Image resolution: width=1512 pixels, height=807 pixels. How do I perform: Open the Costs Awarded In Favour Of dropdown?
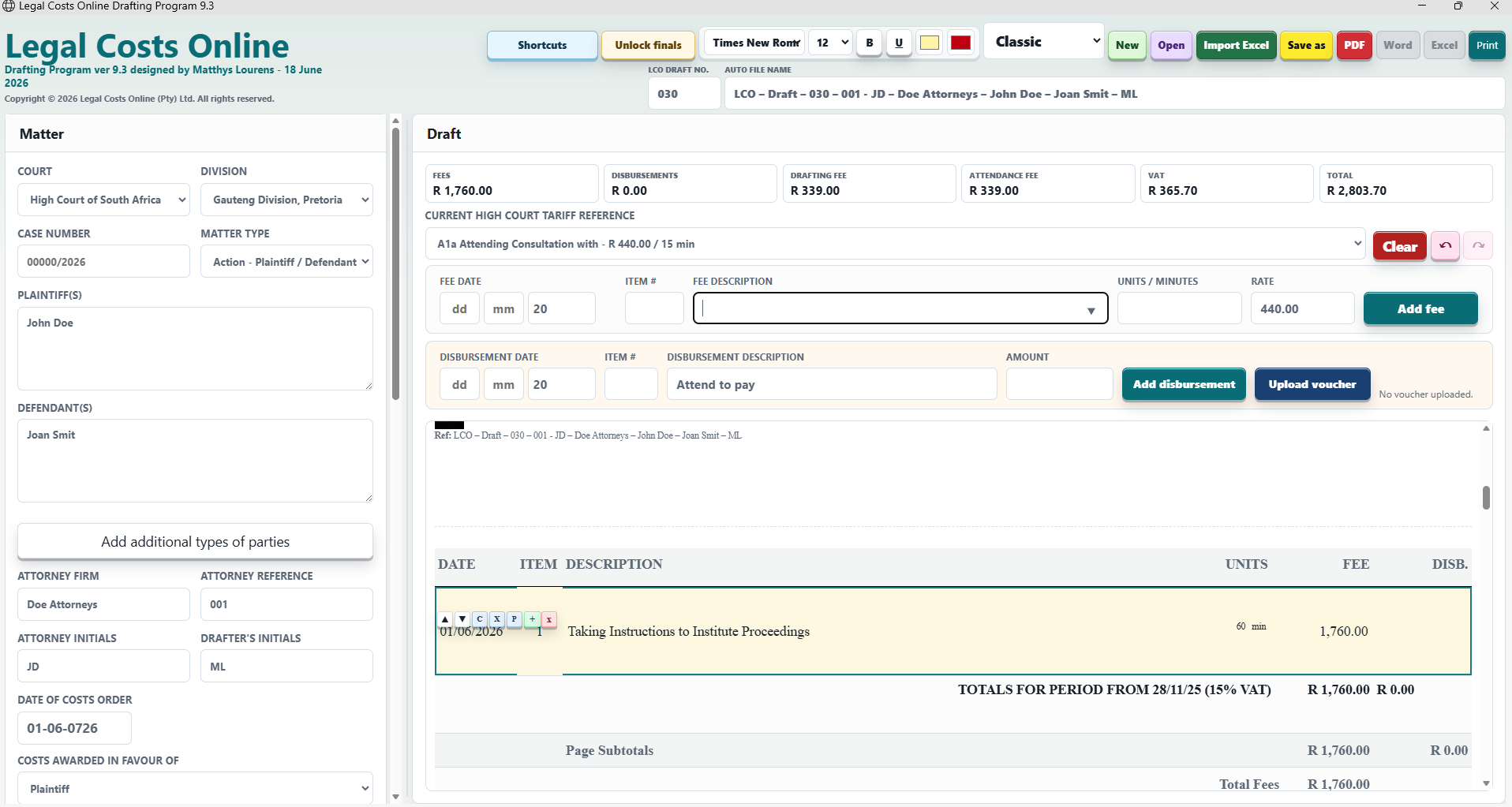[195, 788]
